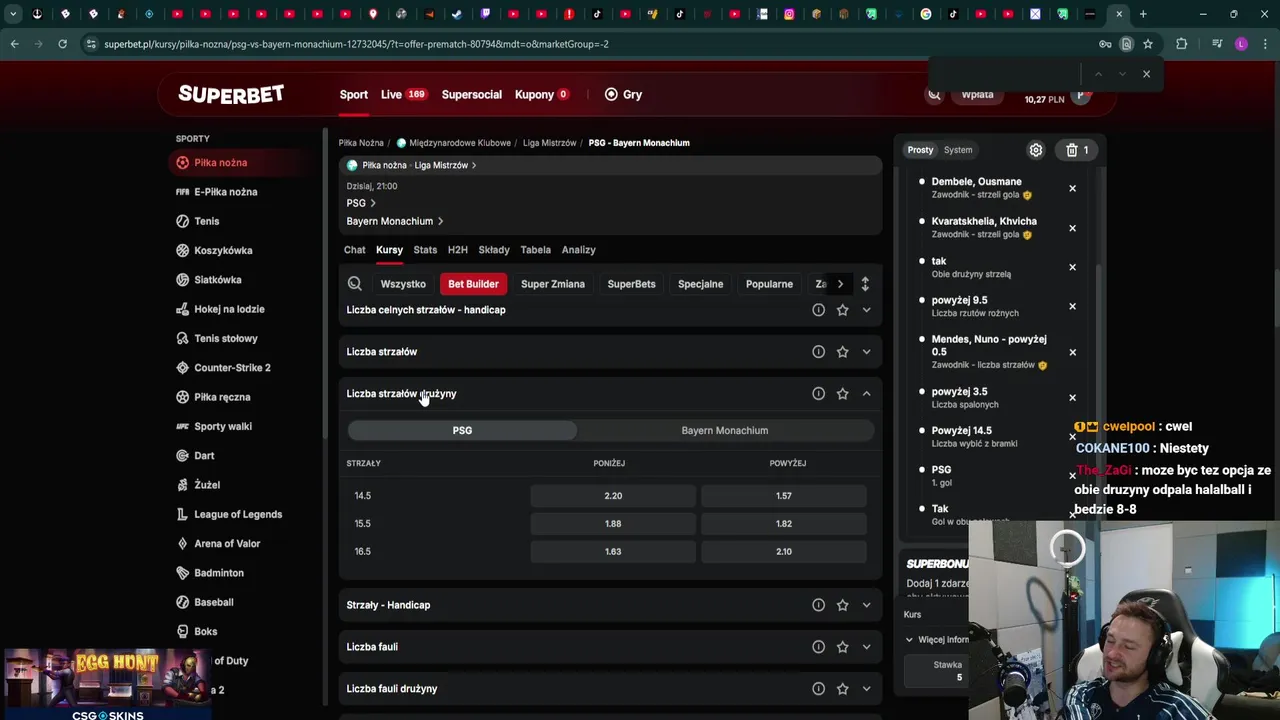Switch to the Chat tab
Image resolution: width=1280 pixels, height=720 pixels.
point(354,250)
